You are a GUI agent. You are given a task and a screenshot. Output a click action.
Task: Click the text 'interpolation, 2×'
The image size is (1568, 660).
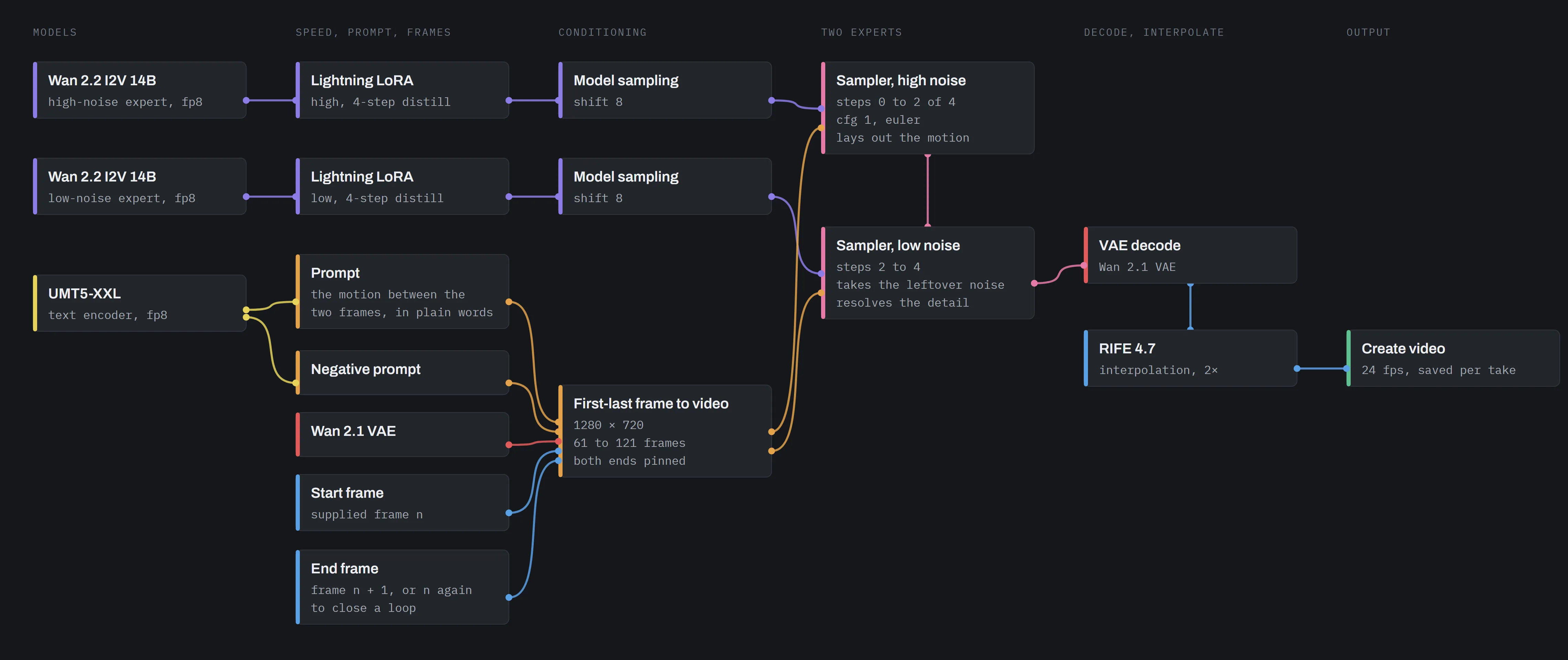(x=1158, y=370)
